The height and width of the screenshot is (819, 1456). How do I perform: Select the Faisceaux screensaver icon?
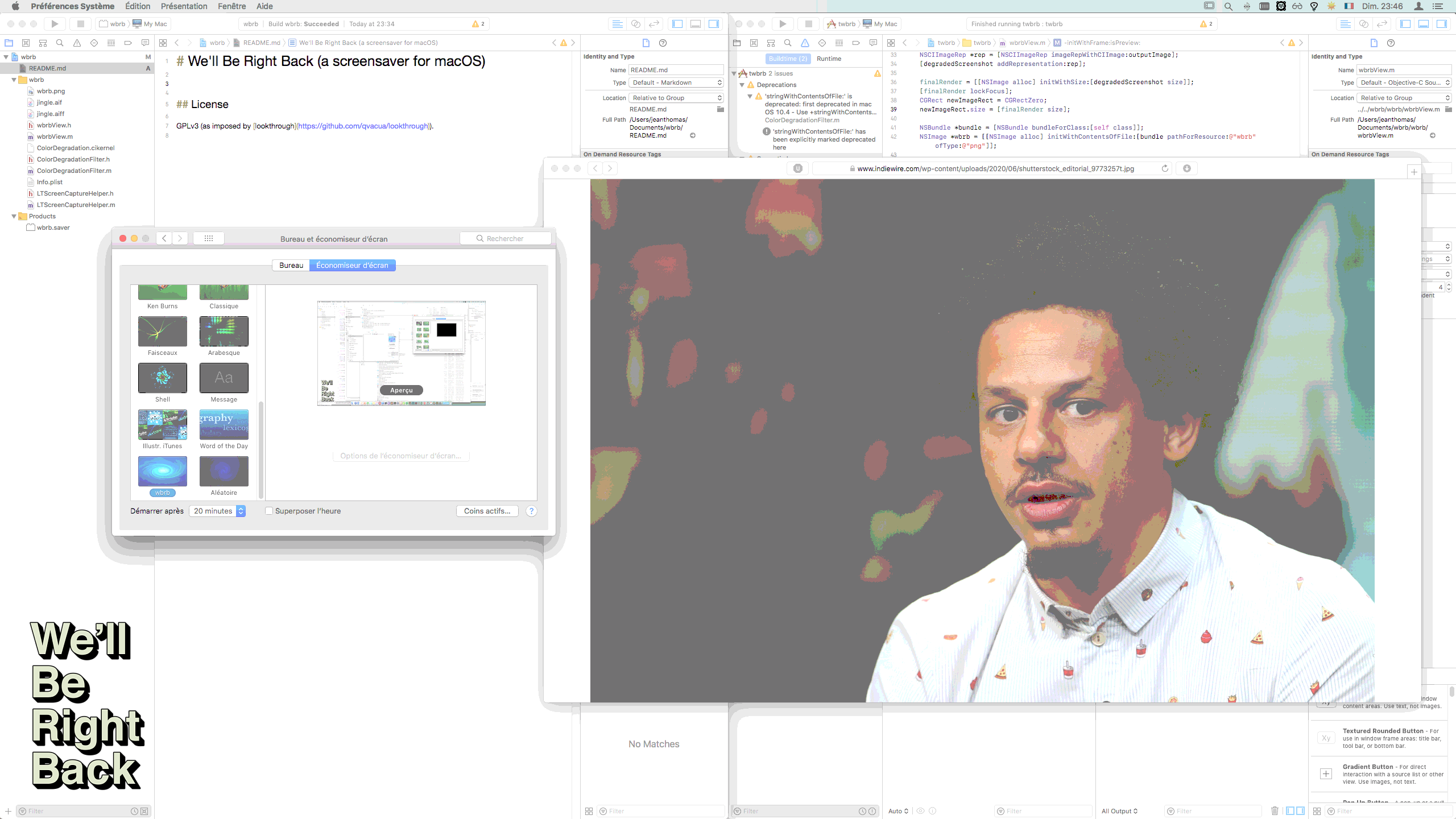click(x=162, y=331)
